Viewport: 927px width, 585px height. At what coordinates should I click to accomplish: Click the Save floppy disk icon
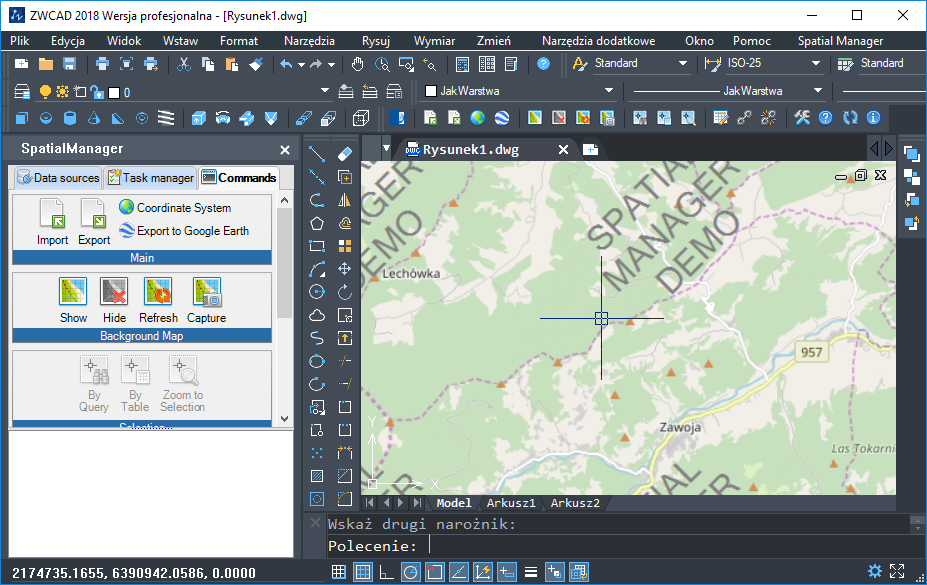70,64
